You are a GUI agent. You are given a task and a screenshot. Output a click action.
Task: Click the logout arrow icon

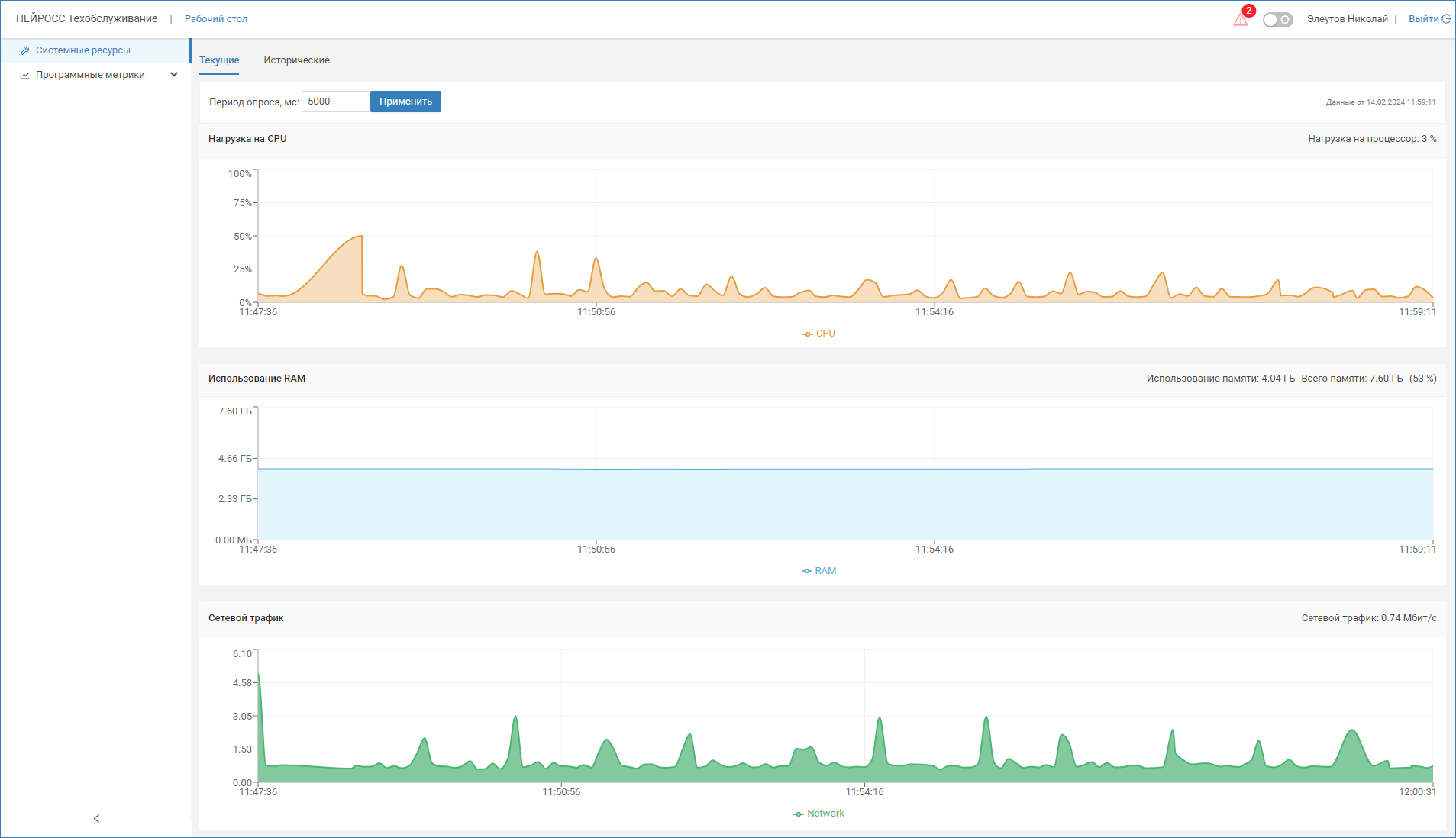[x=1446, y=19]
